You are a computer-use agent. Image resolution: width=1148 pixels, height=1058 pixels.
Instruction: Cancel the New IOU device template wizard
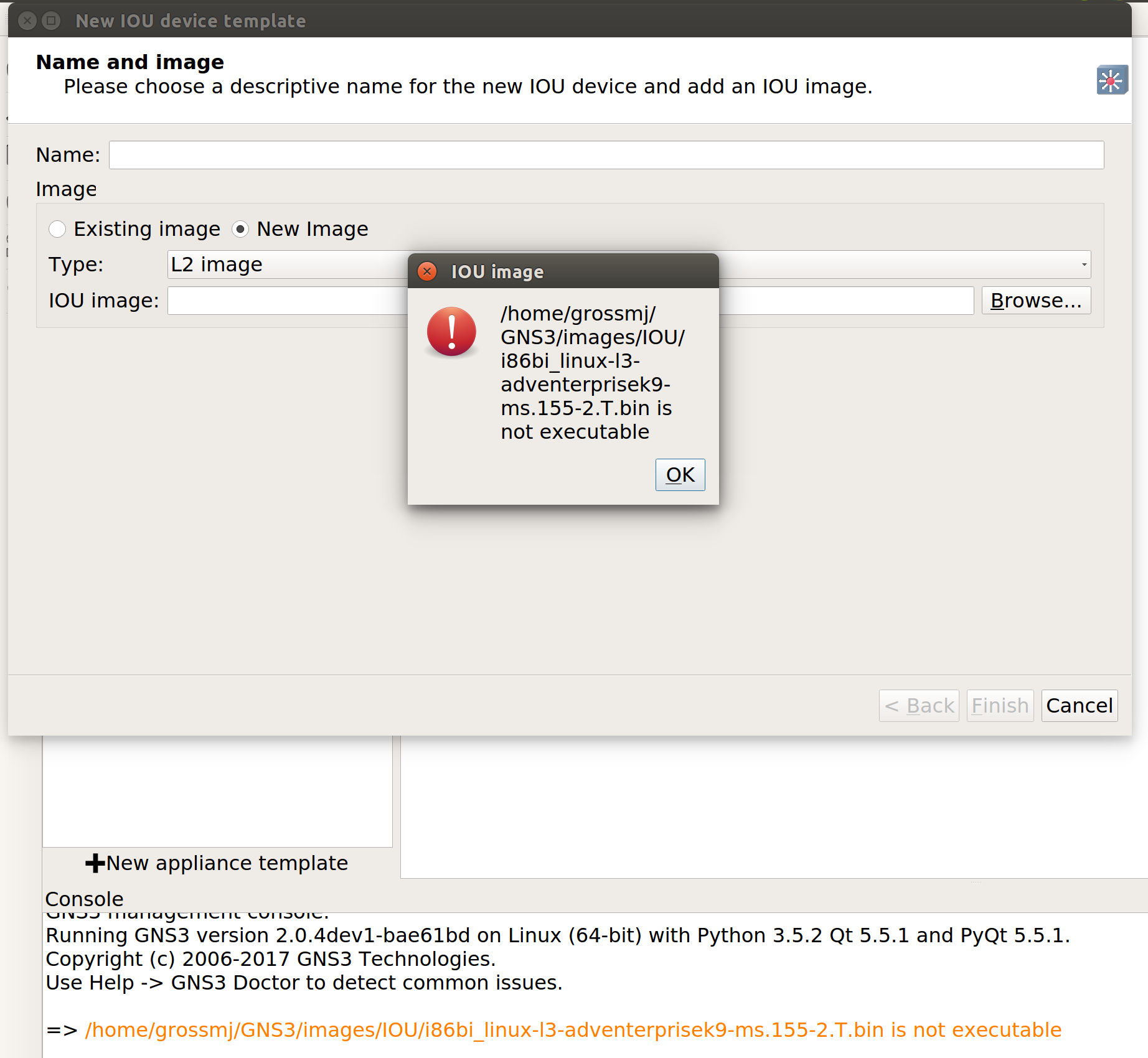click(x=1079, y=705)
